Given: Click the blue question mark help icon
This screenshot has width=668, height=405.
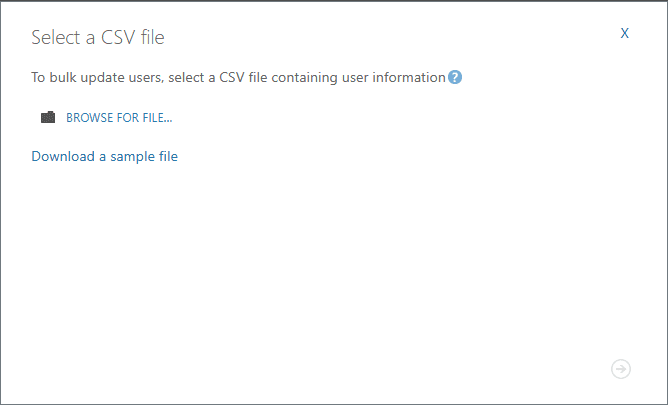Looking at the screenshot, I should (455, 77).
